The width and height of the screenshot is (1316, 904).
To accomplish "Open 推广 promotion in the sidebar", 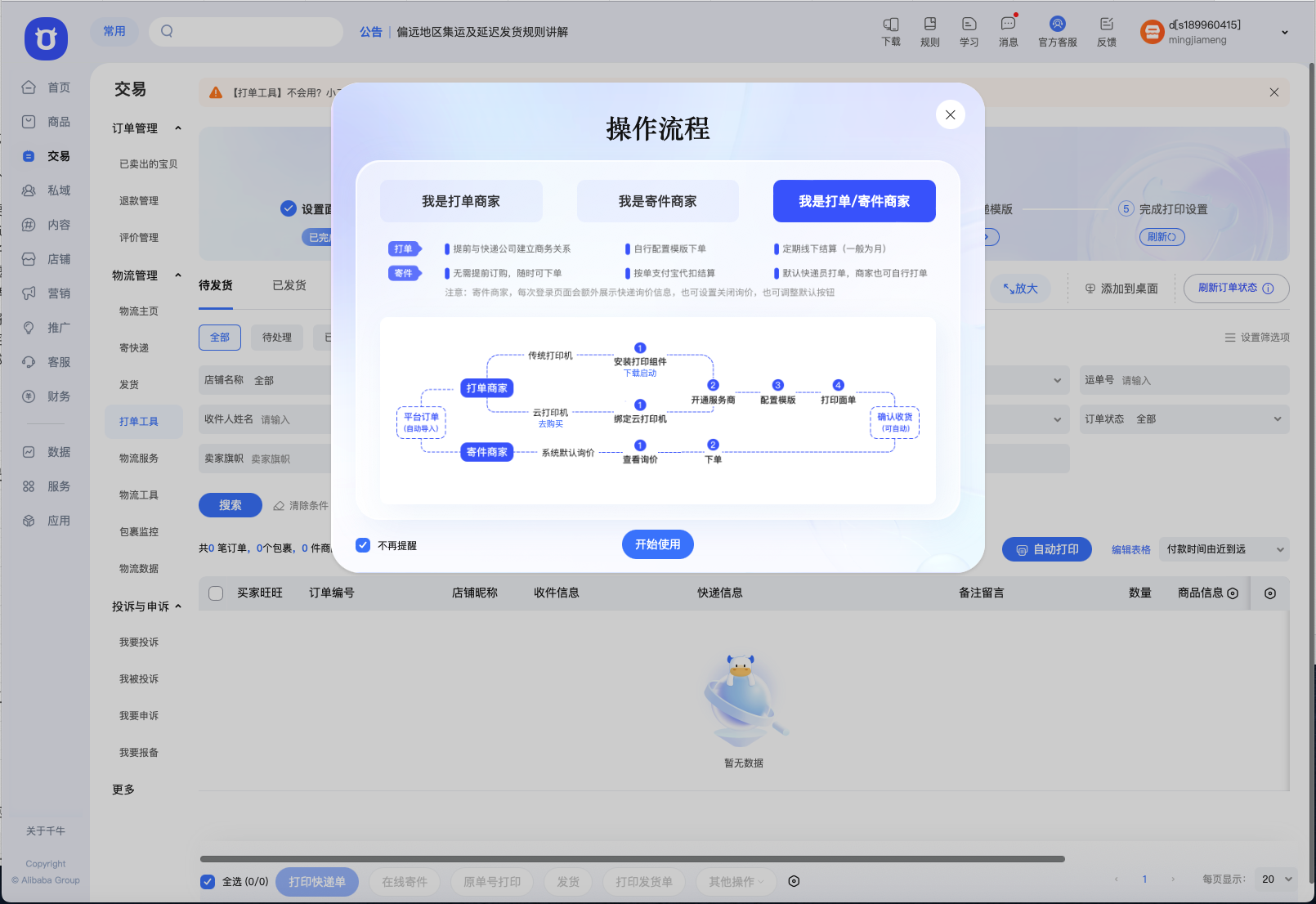I will pyautogui.click(x=46, y=328).
